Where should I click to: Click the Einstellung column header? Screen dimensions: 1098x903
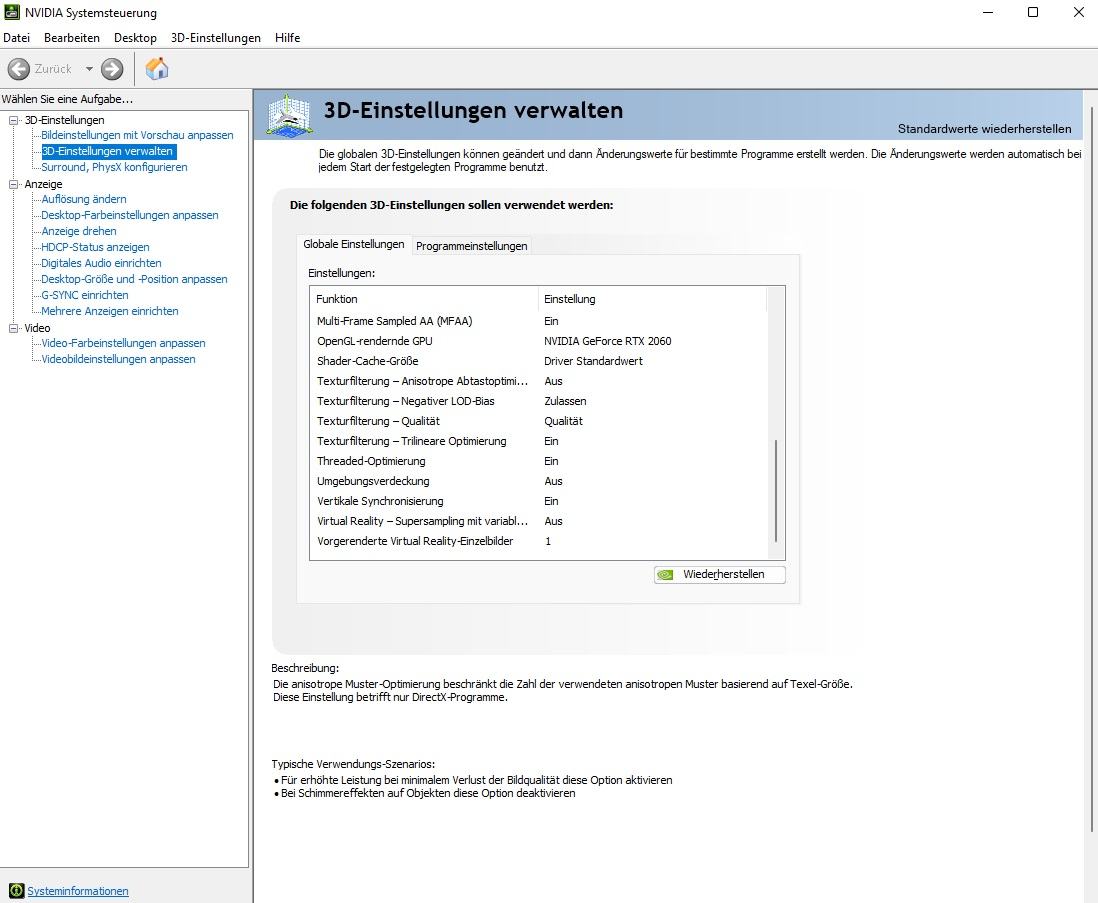[653, 299]
